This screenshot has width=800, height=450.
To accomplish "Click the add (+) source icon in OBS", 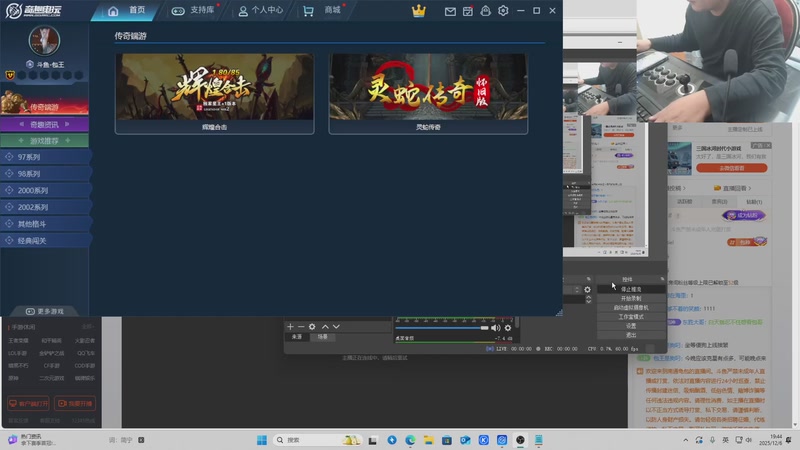I will (x=290, y=327).
